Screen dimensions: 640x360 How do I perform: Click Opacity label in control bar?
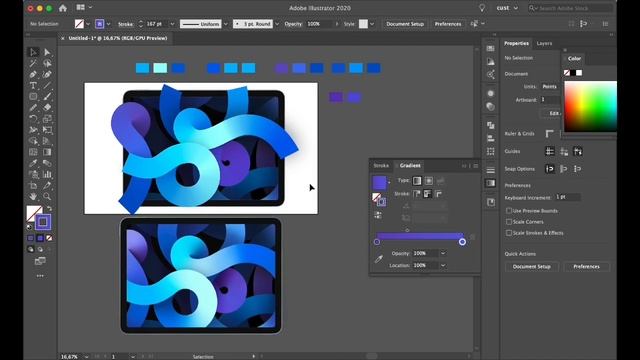pyautogui.click(x=293, y=24)
